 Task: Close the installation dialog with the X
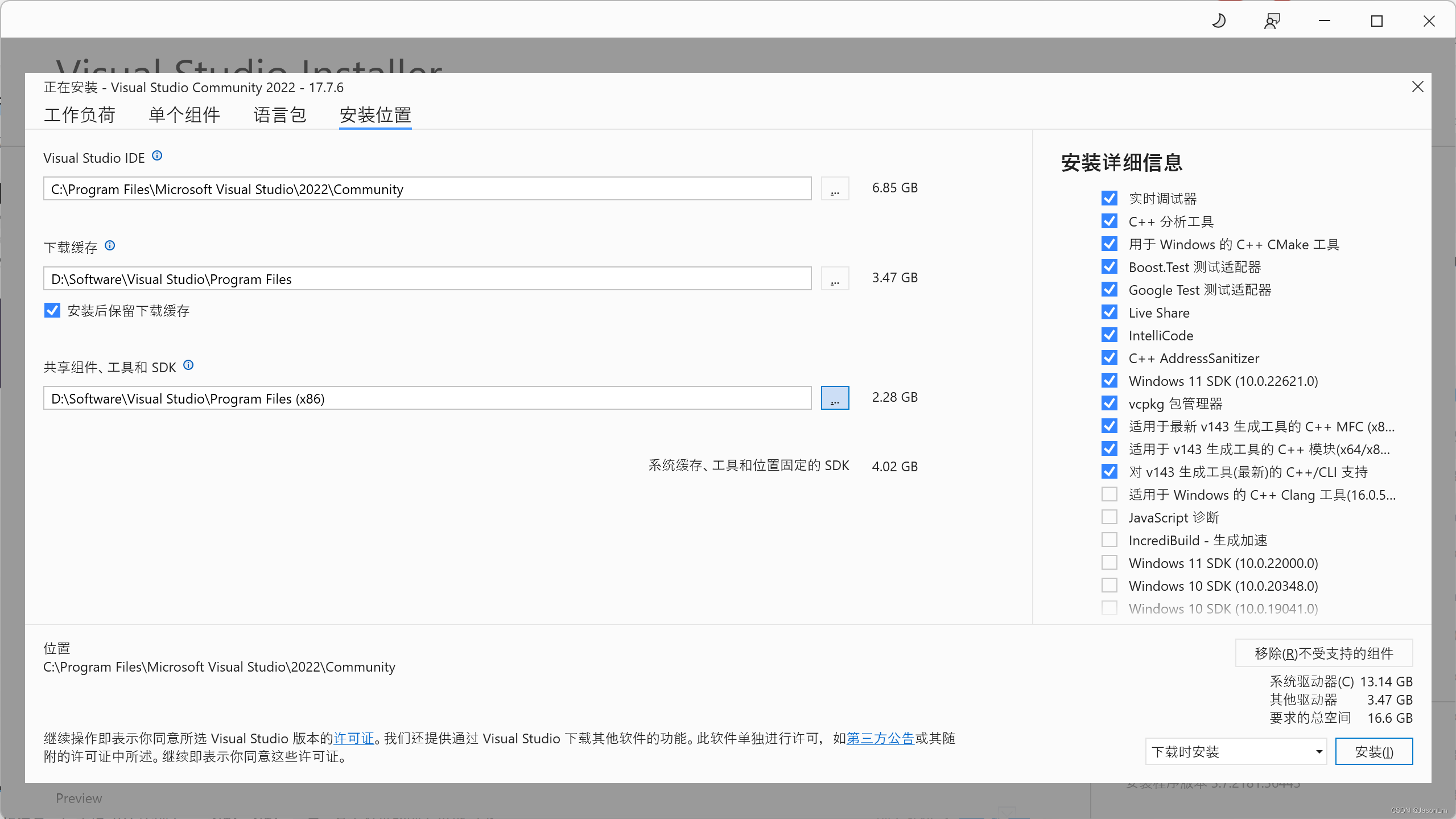1417,87
